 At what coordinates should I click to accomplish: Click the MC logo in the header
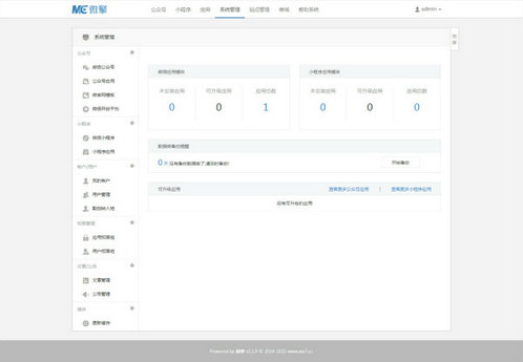tap(89, 9)
